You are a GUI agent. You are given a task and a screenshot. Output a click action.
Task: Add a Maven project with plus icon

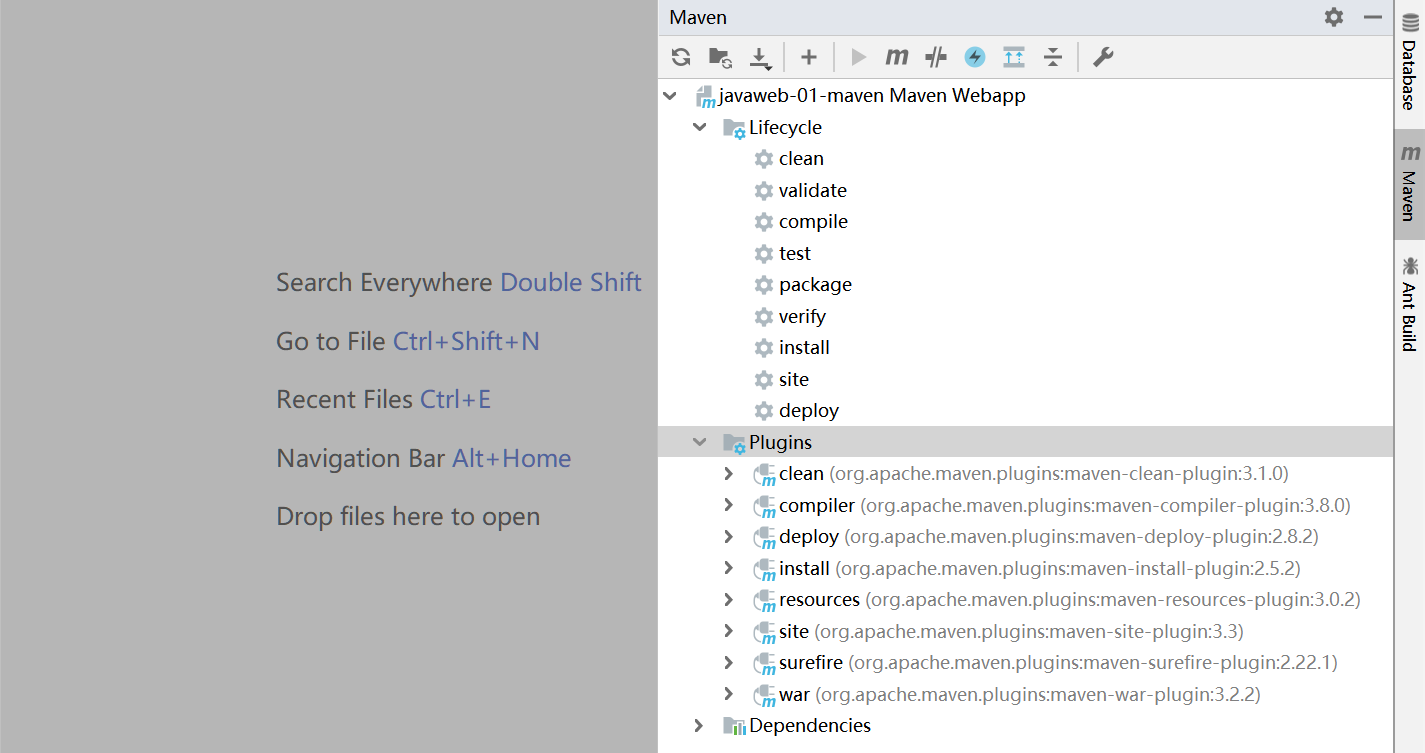[809, 57]
